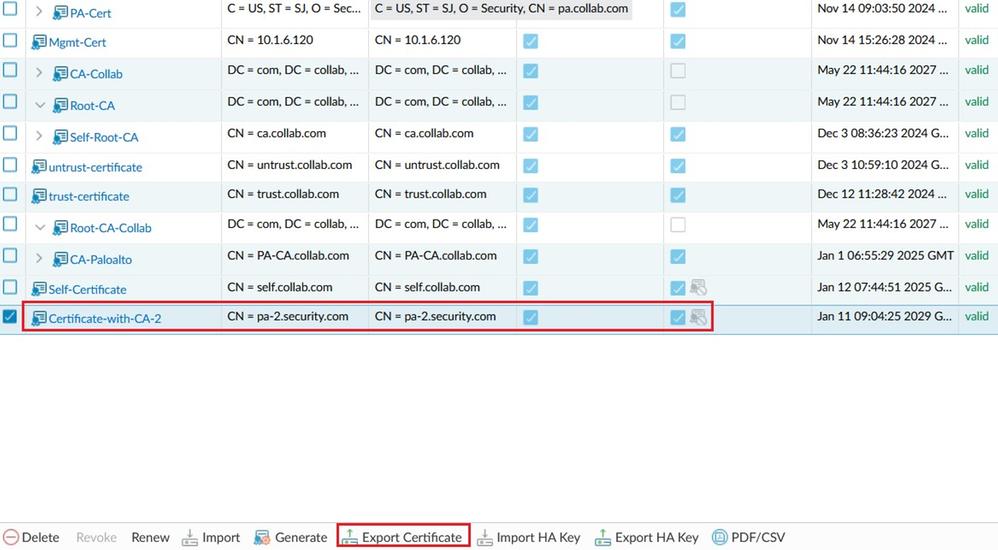
Task: Open the Self-Certificate name link
Action: (87, 290)
